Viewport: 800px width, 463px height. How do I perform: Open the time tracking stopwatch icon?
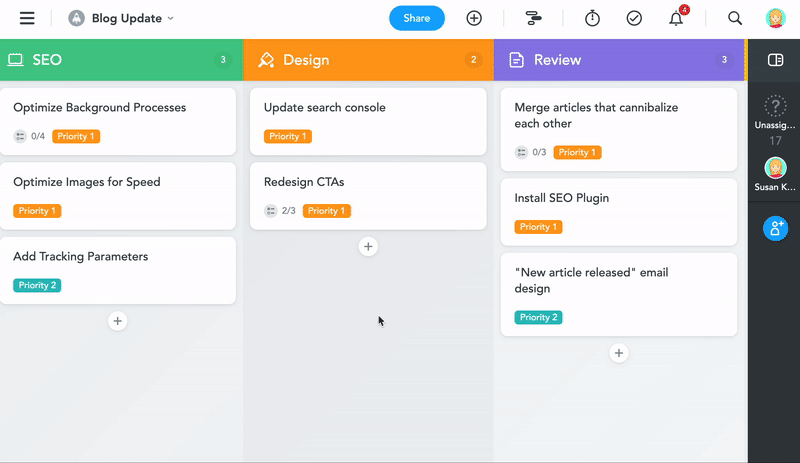(592, 18)
